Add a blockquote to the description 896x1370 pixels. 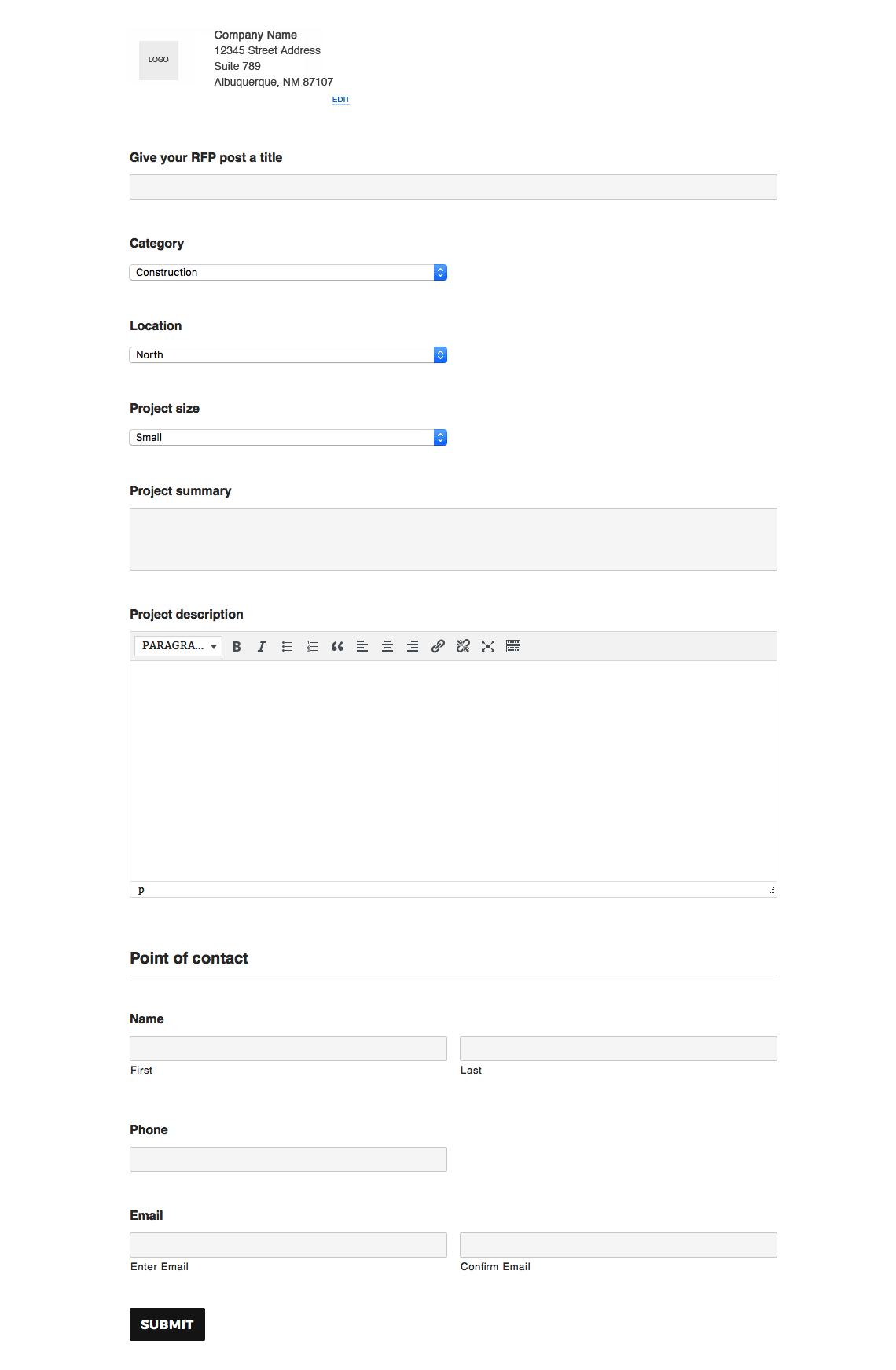tap(337, 646)
